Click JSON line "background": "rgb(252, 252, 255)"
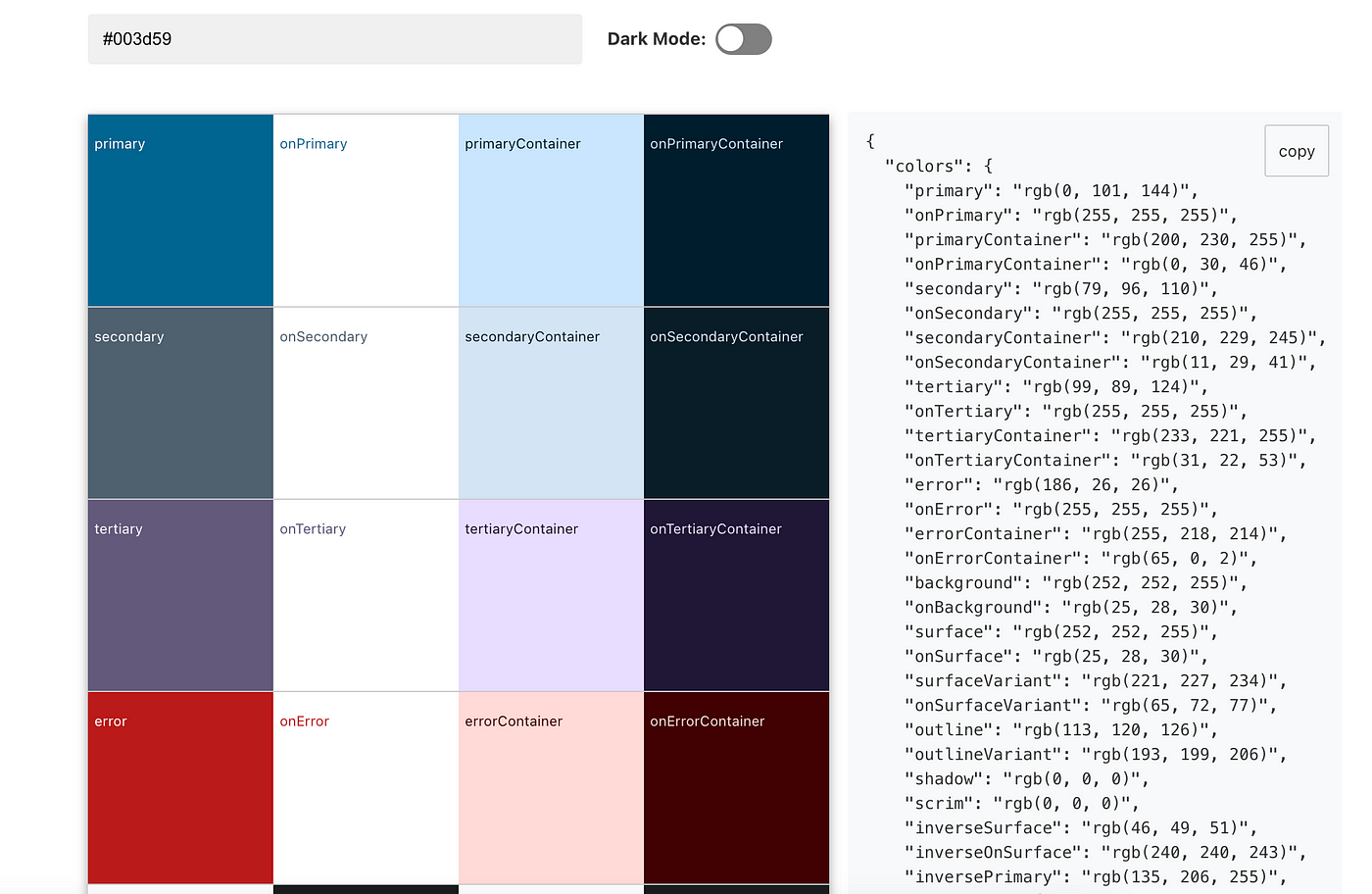1372x894 pixels. (x=1076, y=582)
